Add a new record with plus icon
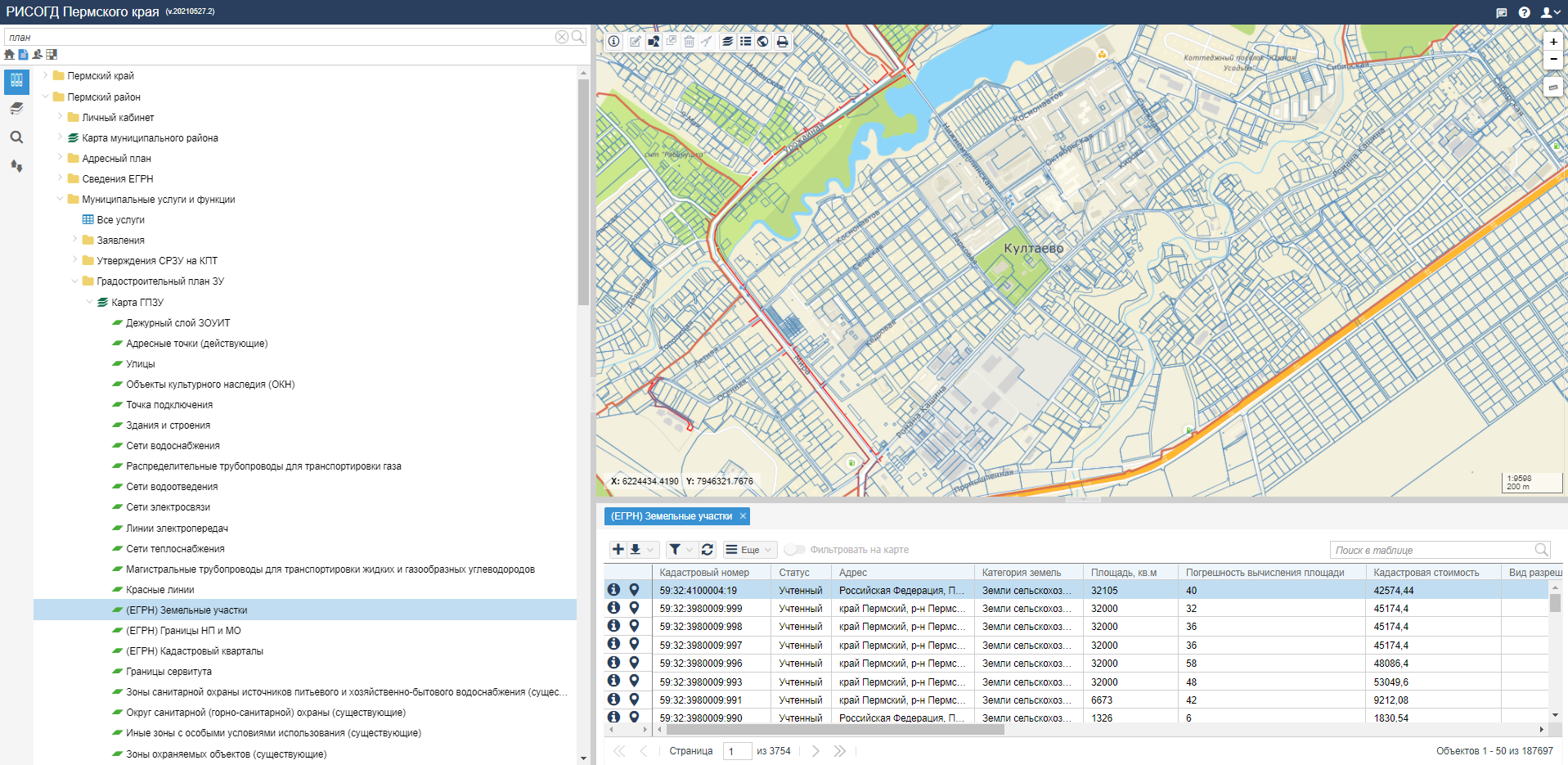 (618, 550)
